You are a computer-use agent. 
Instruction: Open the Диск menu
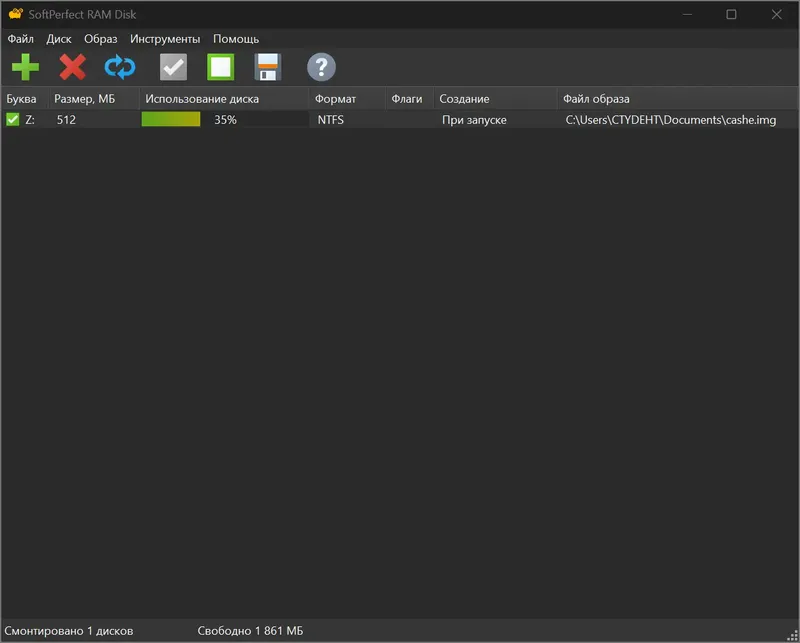pos(59,39)
